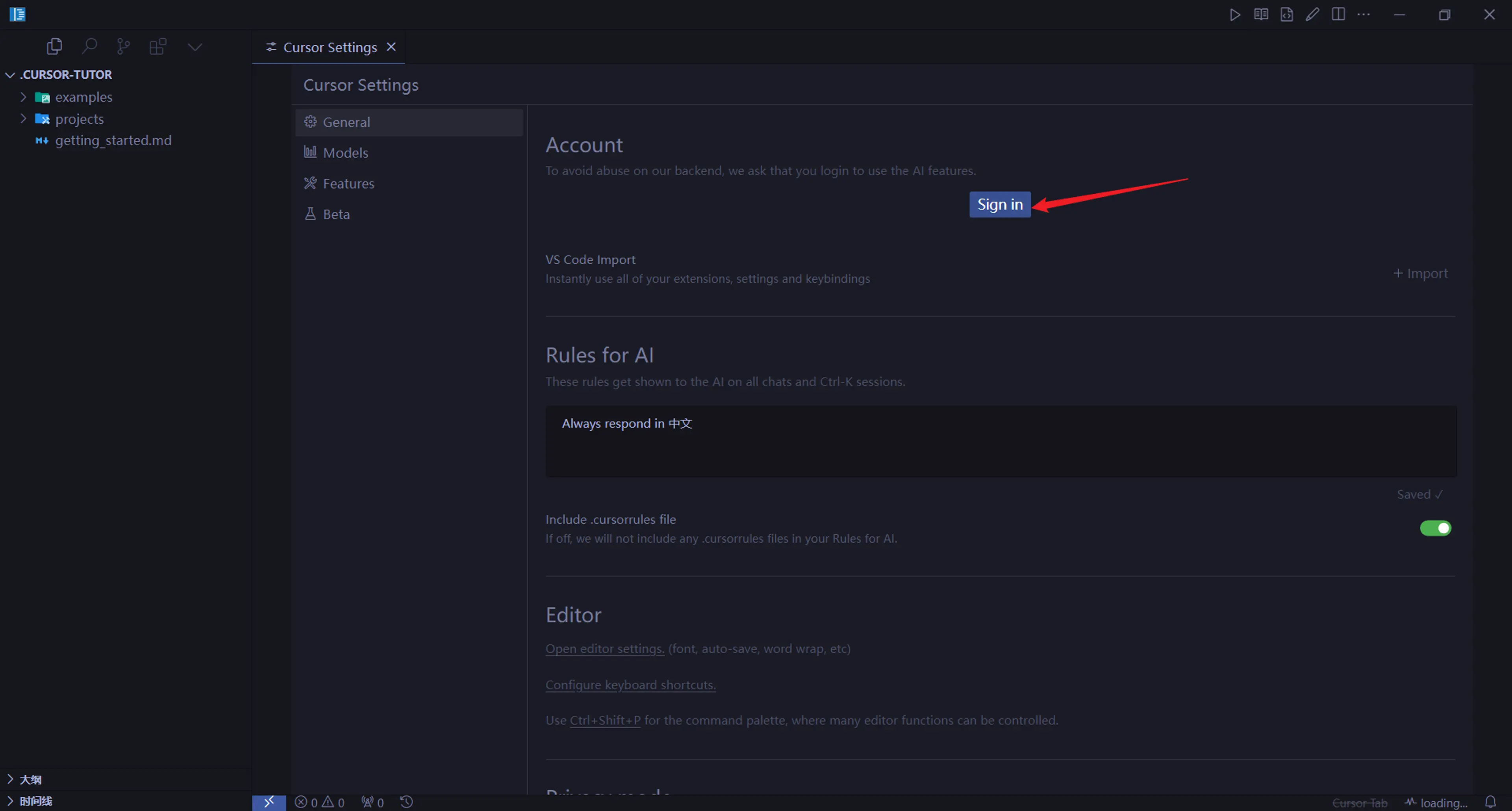Toggle the Include .cursorrules file switch
Screen dimensions: 1512x811
pos(1435,528)
